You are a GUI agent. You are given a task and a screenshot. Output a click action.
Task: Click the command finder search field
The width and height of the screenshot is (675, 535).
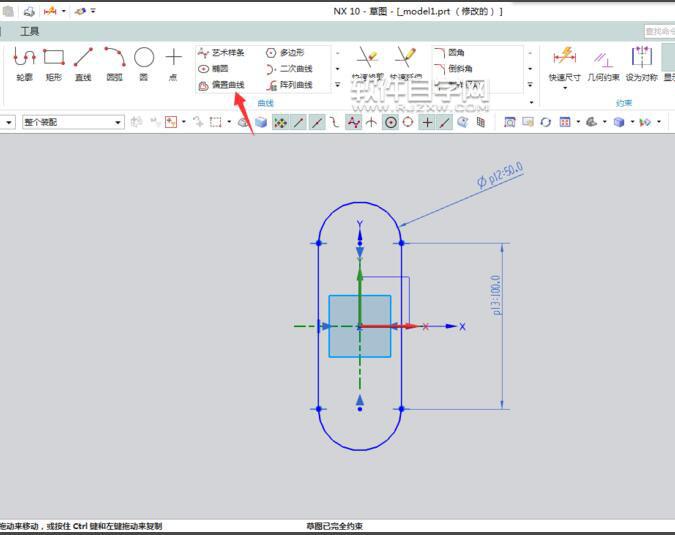point(659,31)
